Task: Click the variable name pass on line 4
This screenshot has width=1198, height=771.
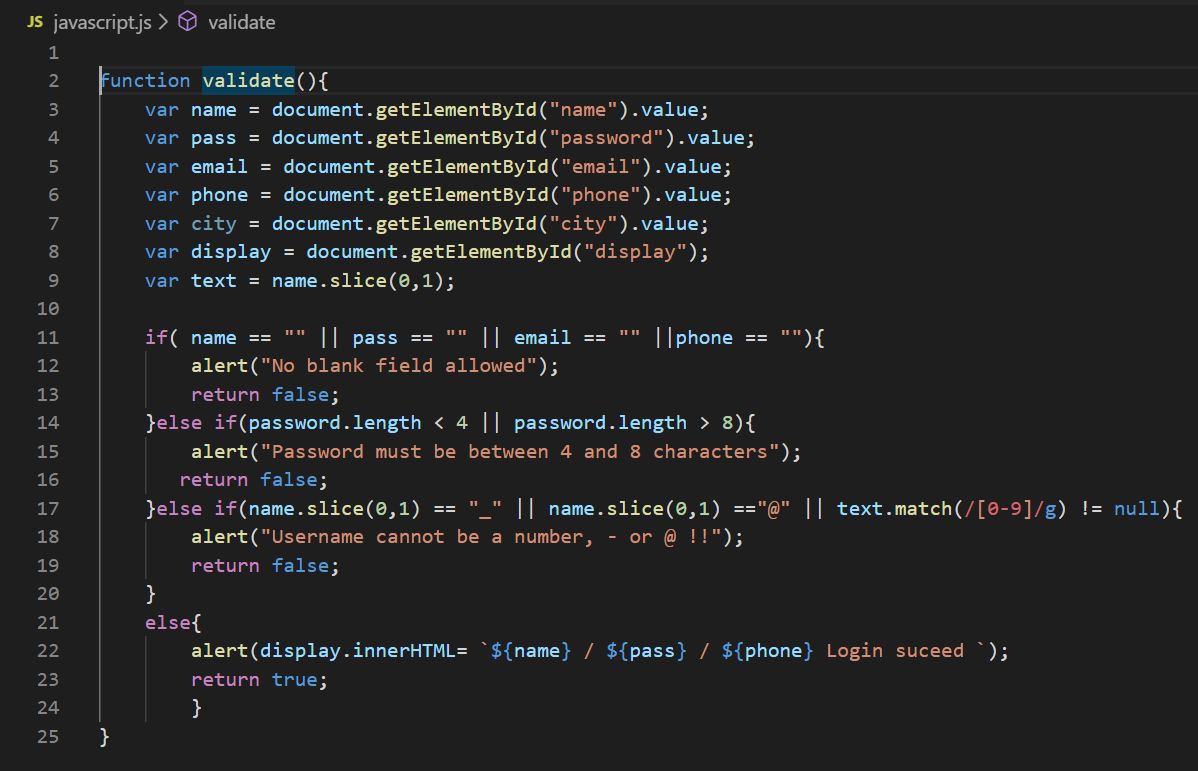Action: 212,137
